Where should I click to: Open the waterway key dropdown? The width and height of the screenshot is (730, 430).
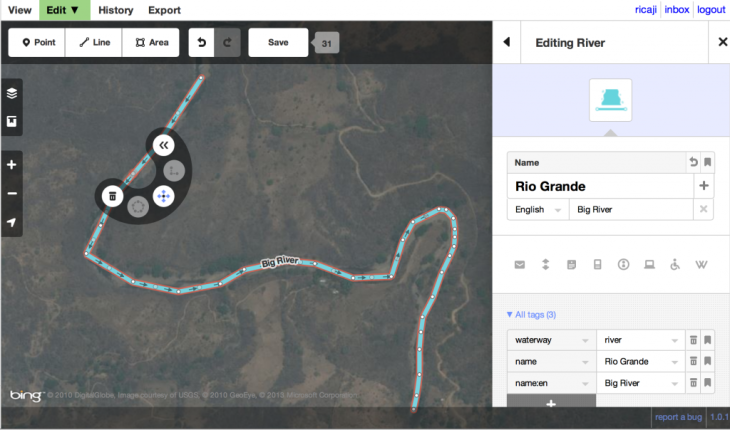click(585, 341)
